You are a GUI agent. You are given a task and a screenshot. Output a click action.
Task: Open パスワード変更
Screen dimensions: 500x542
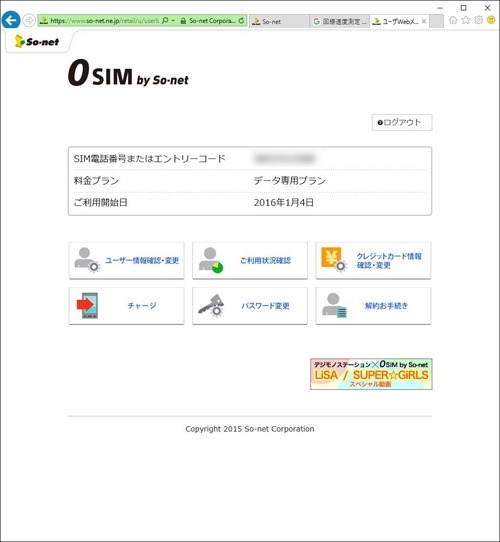pos(250,306)
